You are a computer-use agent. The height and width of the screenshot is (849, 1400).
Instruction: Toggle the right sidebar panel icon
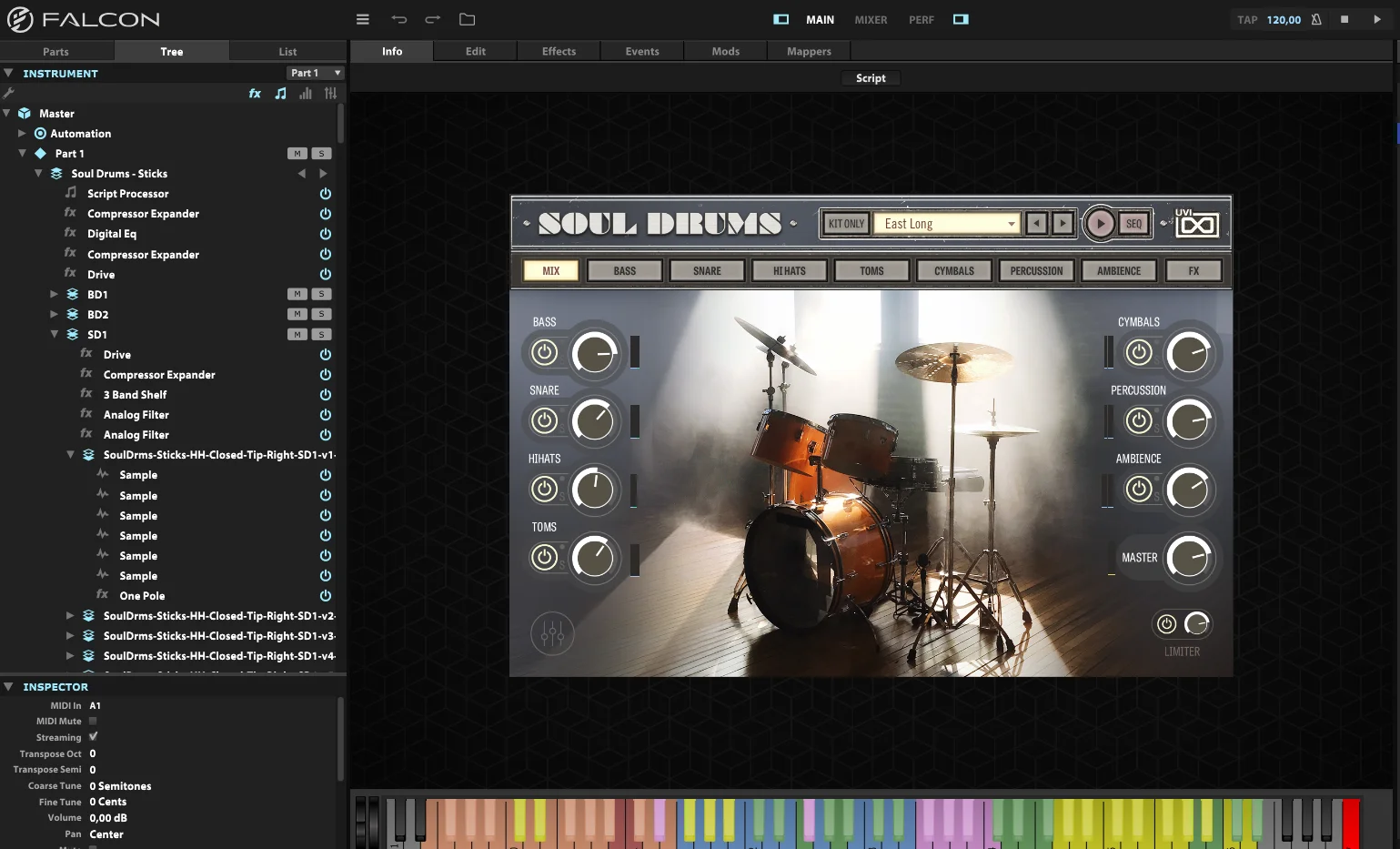(x=961, y=19)
